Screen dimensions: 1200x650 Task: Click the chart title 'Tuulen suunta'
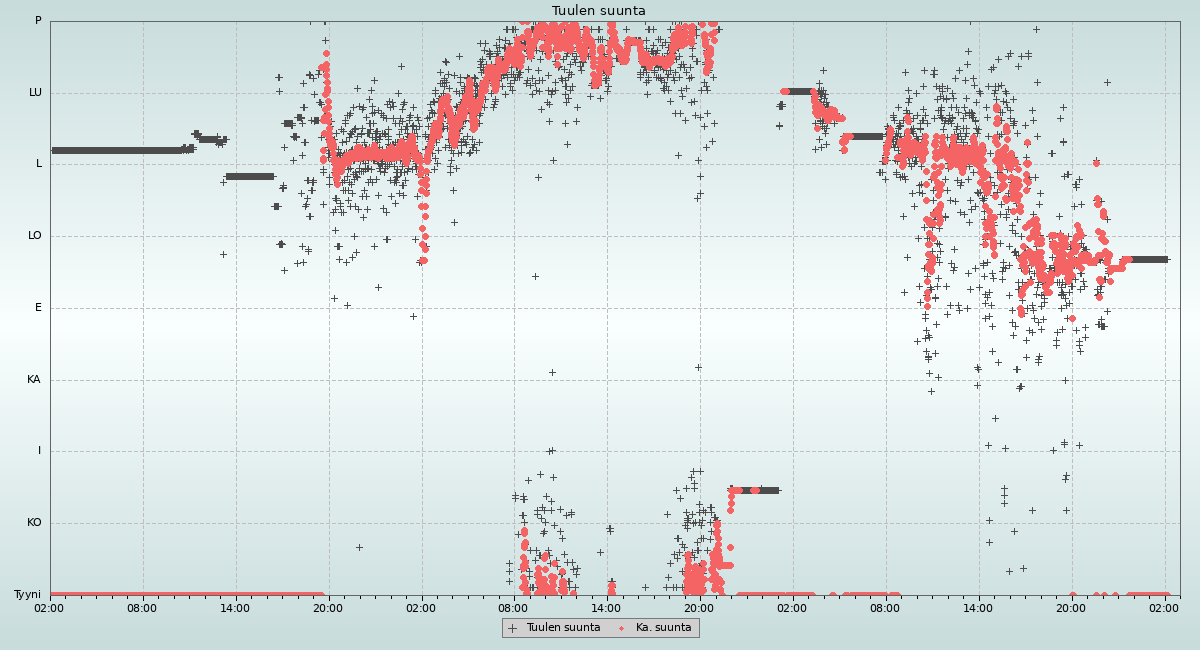coord(599,11)
